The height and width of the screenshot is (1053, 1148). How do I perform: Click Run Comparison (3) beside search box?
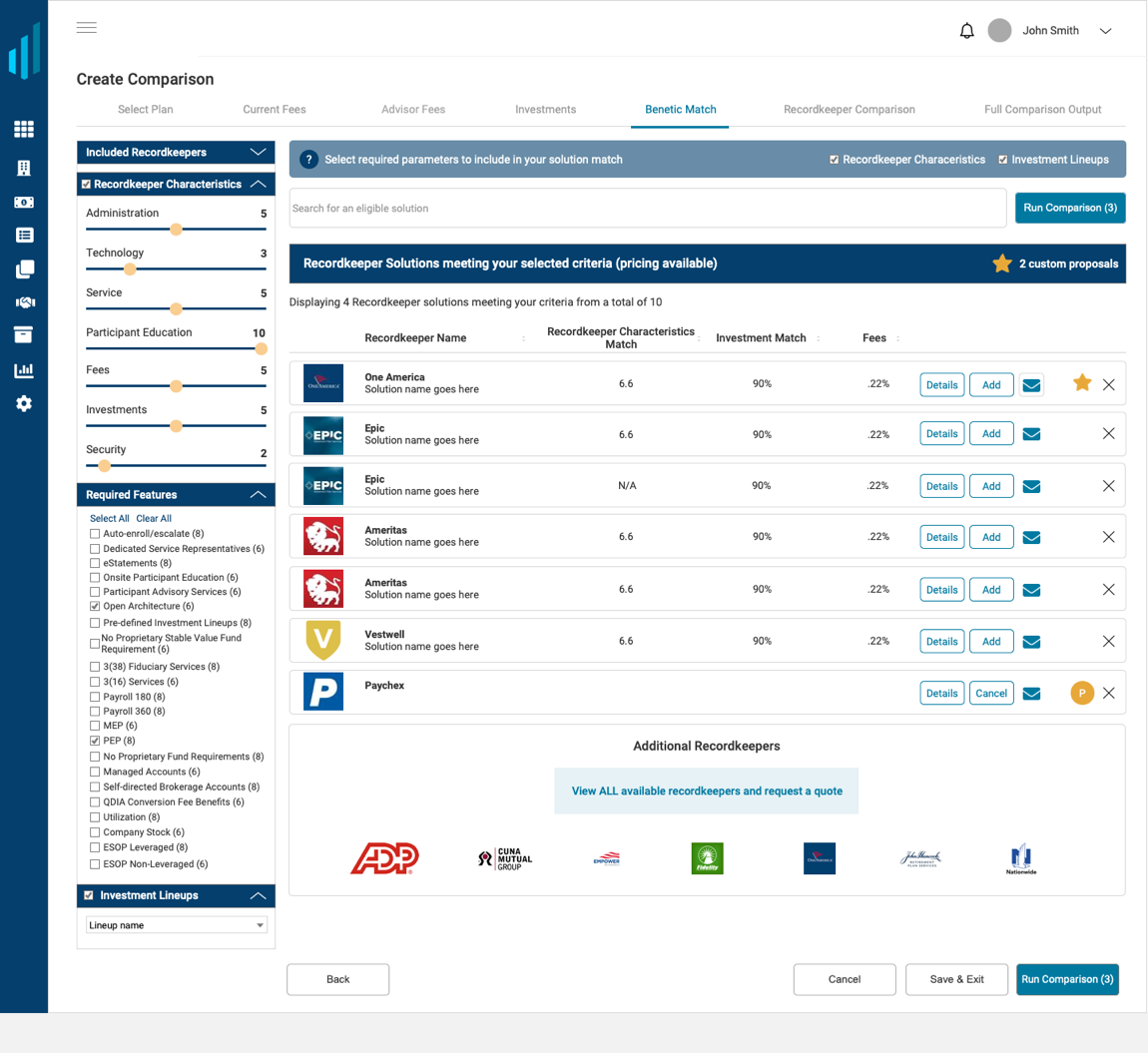click(1070, 208)
